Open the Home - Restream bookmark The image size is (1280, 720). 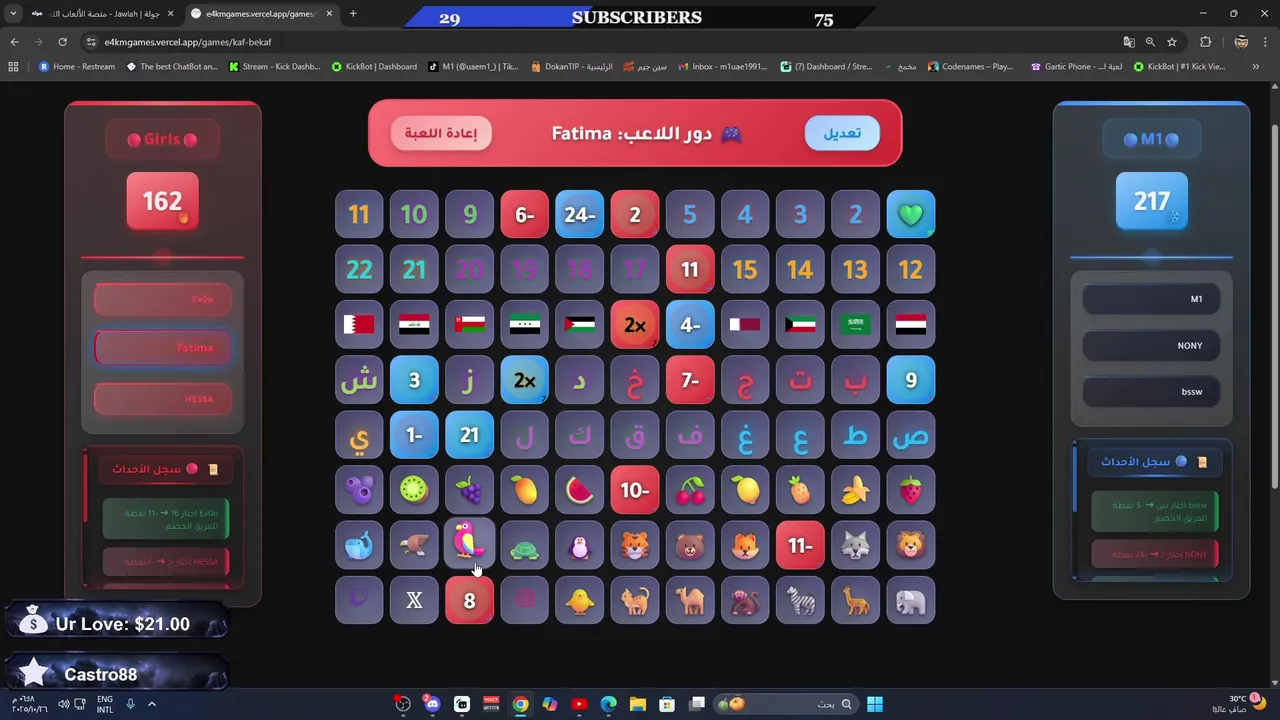click(77, 67)
